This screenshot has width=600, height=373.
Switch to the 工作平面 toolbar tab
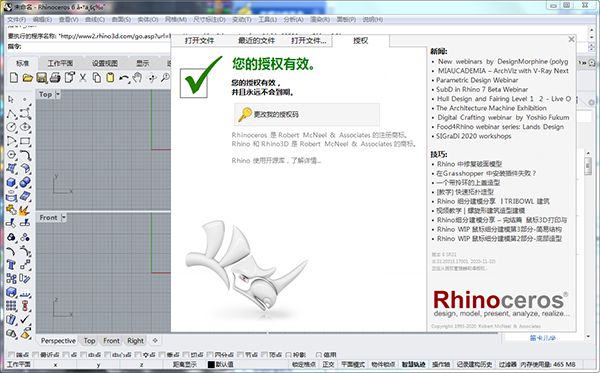60,63
